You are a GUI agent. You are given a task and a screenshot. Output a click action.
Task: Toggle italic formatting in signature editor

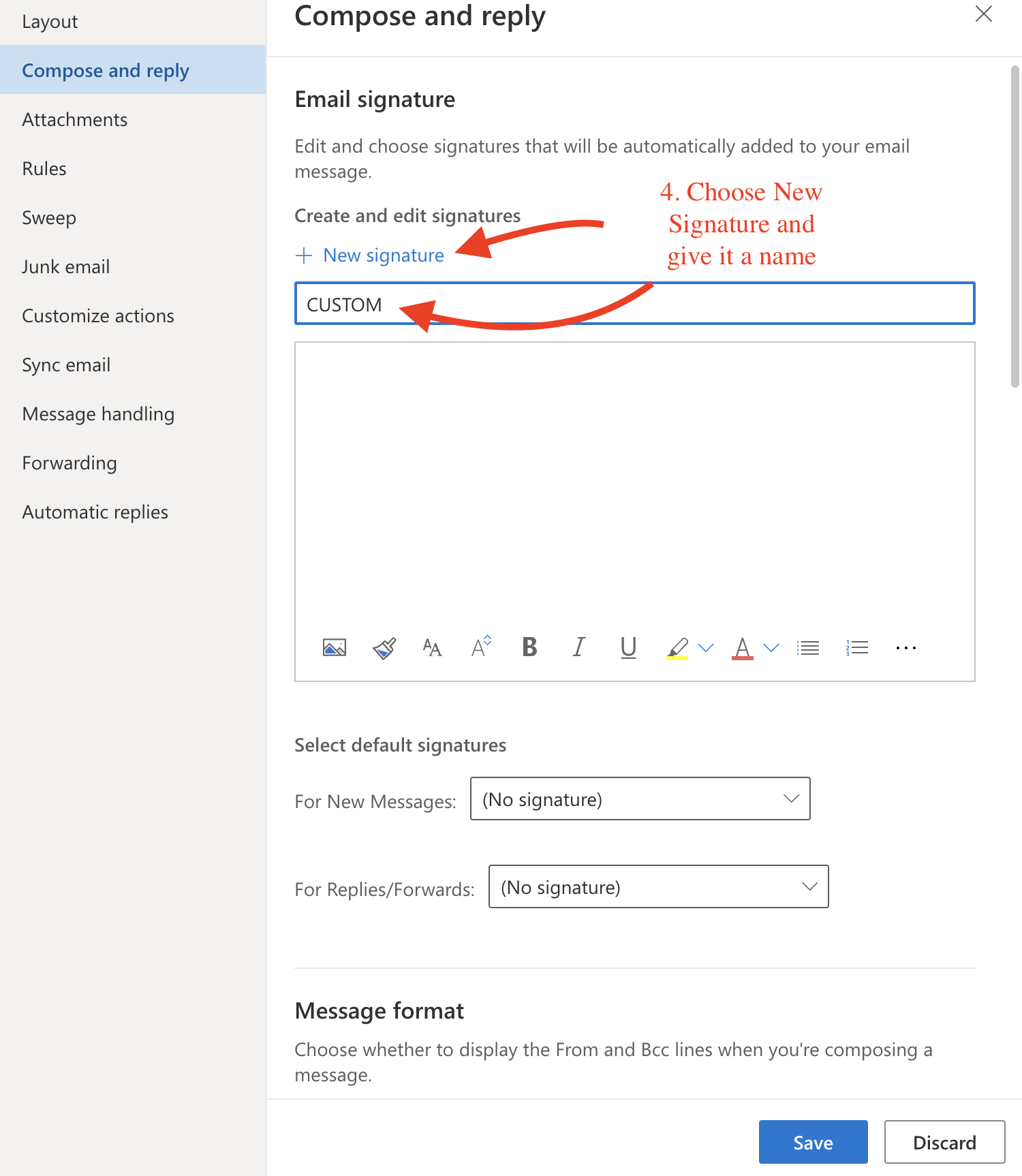pyautogui.click(x=579, y=647)
